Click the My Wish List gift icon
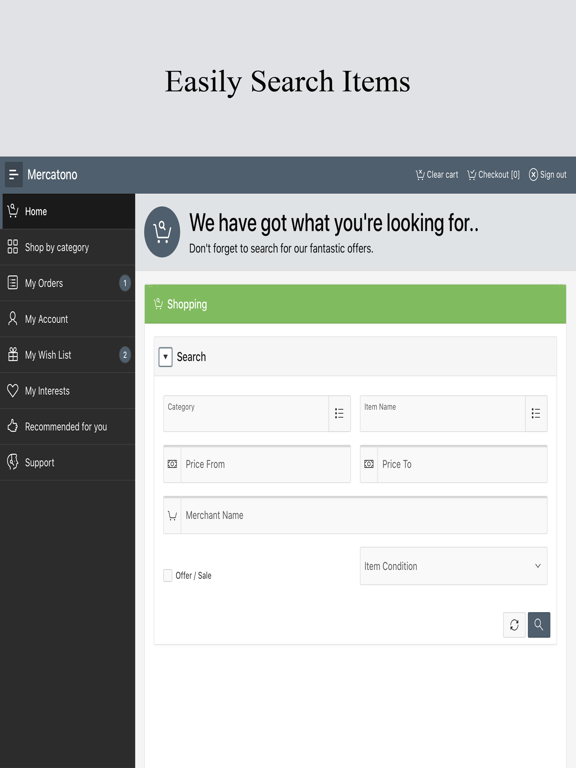 tap(13, 354)
